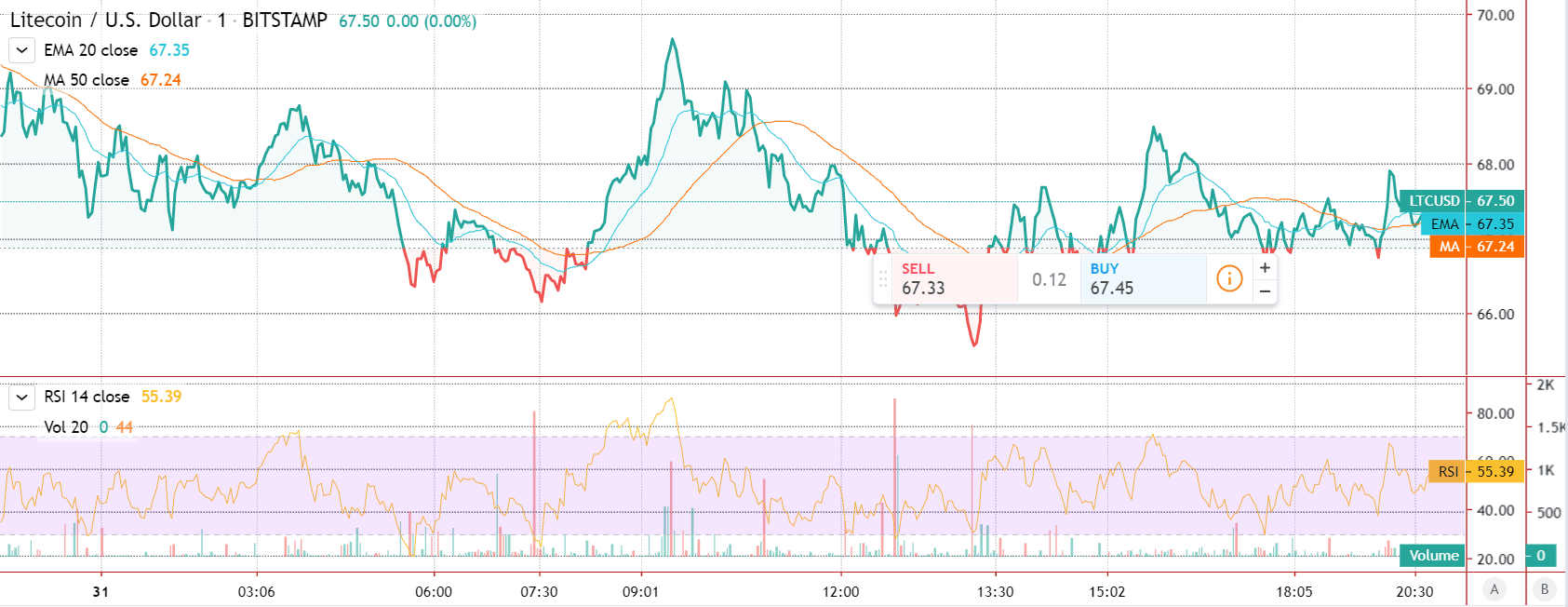The height and width of the screenshot is (607, 1568).
Task: Click the Litecoin / U.S. Dollar title
Action: 105,20
